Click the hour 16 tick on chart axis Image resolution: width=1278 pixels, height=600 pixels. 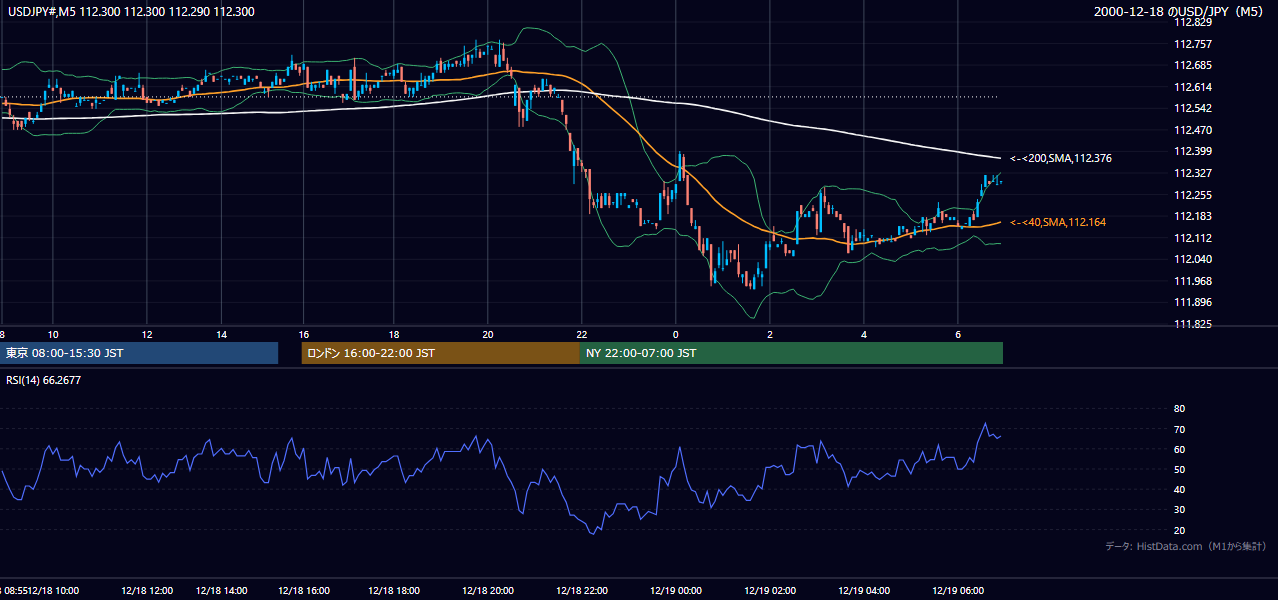point(304,334)
